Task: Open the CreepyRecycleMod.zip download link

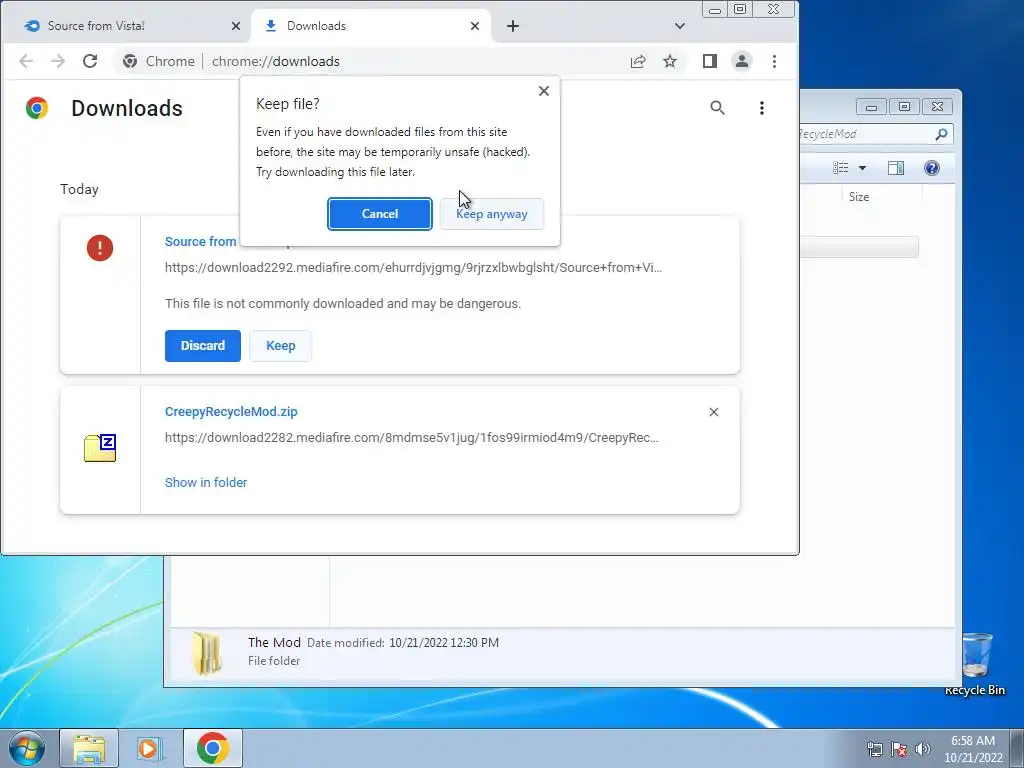Action: tap(231, 412)
